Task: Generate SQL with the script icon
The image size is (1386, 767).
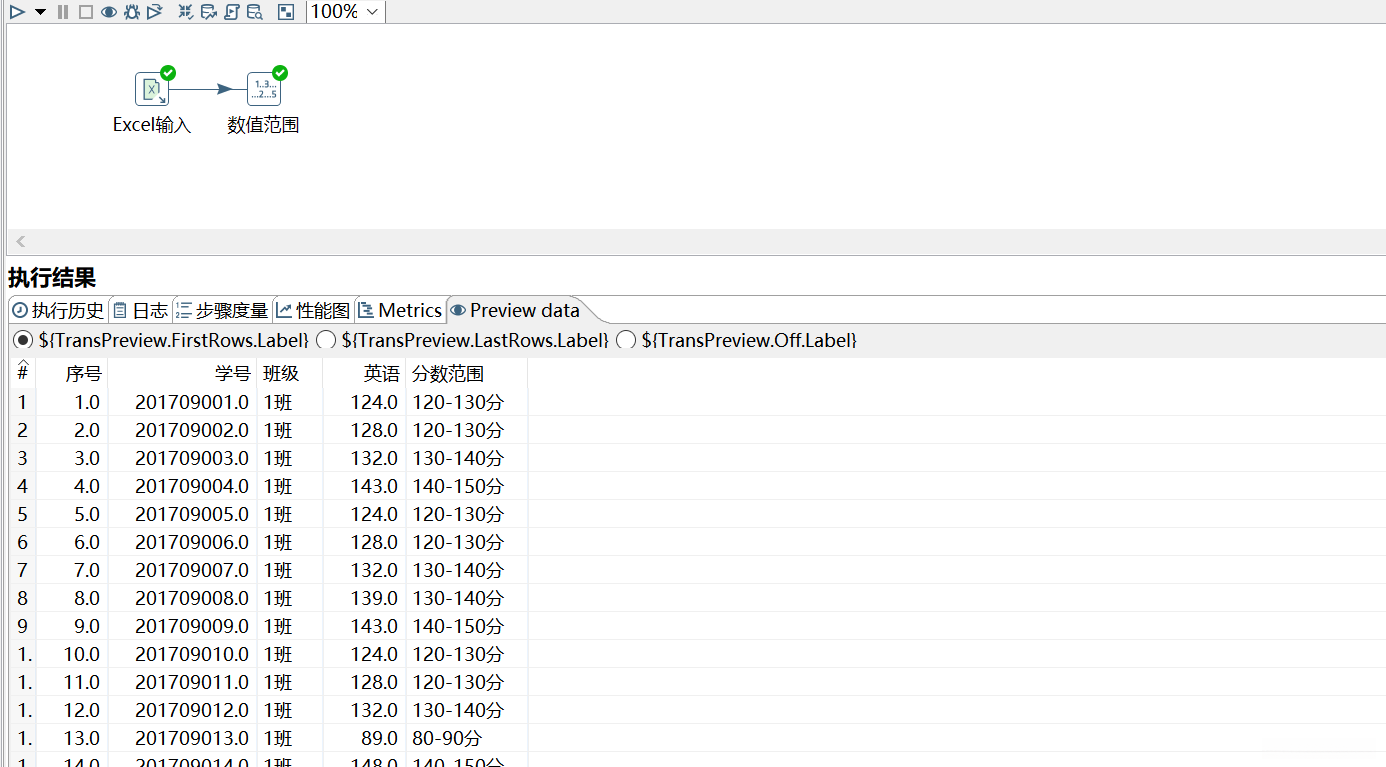Action: click(x=232, y=12)
